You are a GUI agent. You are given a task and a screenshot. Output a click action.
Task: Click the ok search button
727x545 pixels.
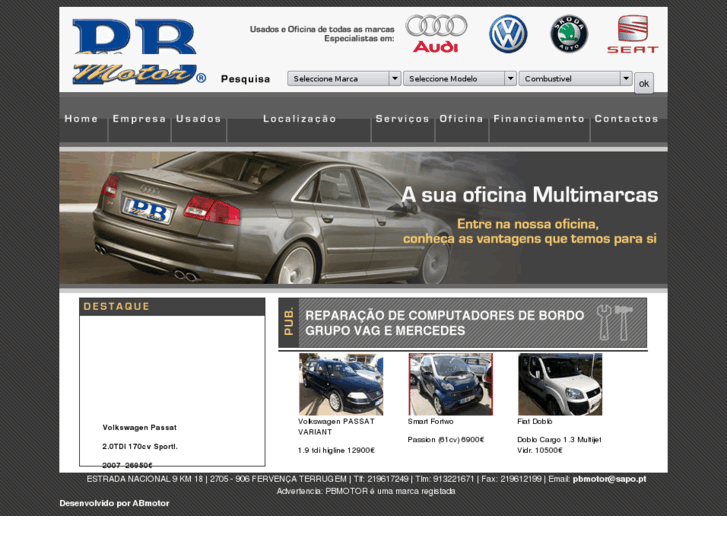click(x=644, y=83)
